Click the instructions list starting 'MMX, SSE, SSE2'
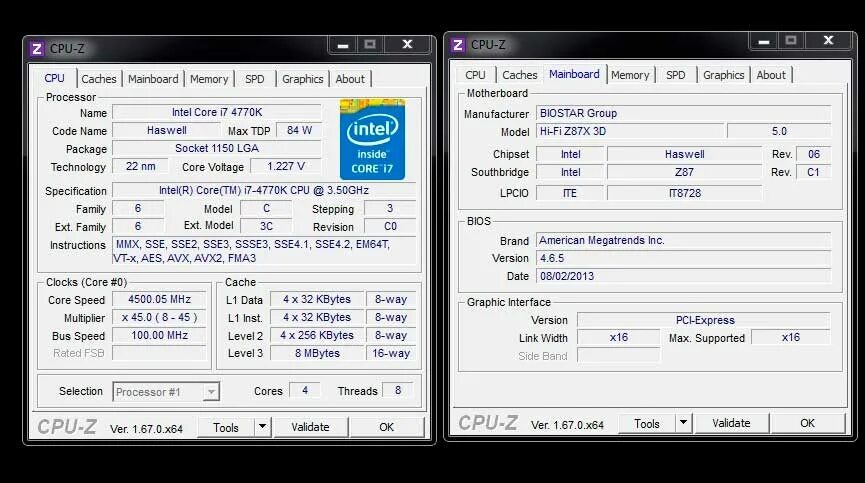This screenshot has height=483, width=865. click(264, 251)
